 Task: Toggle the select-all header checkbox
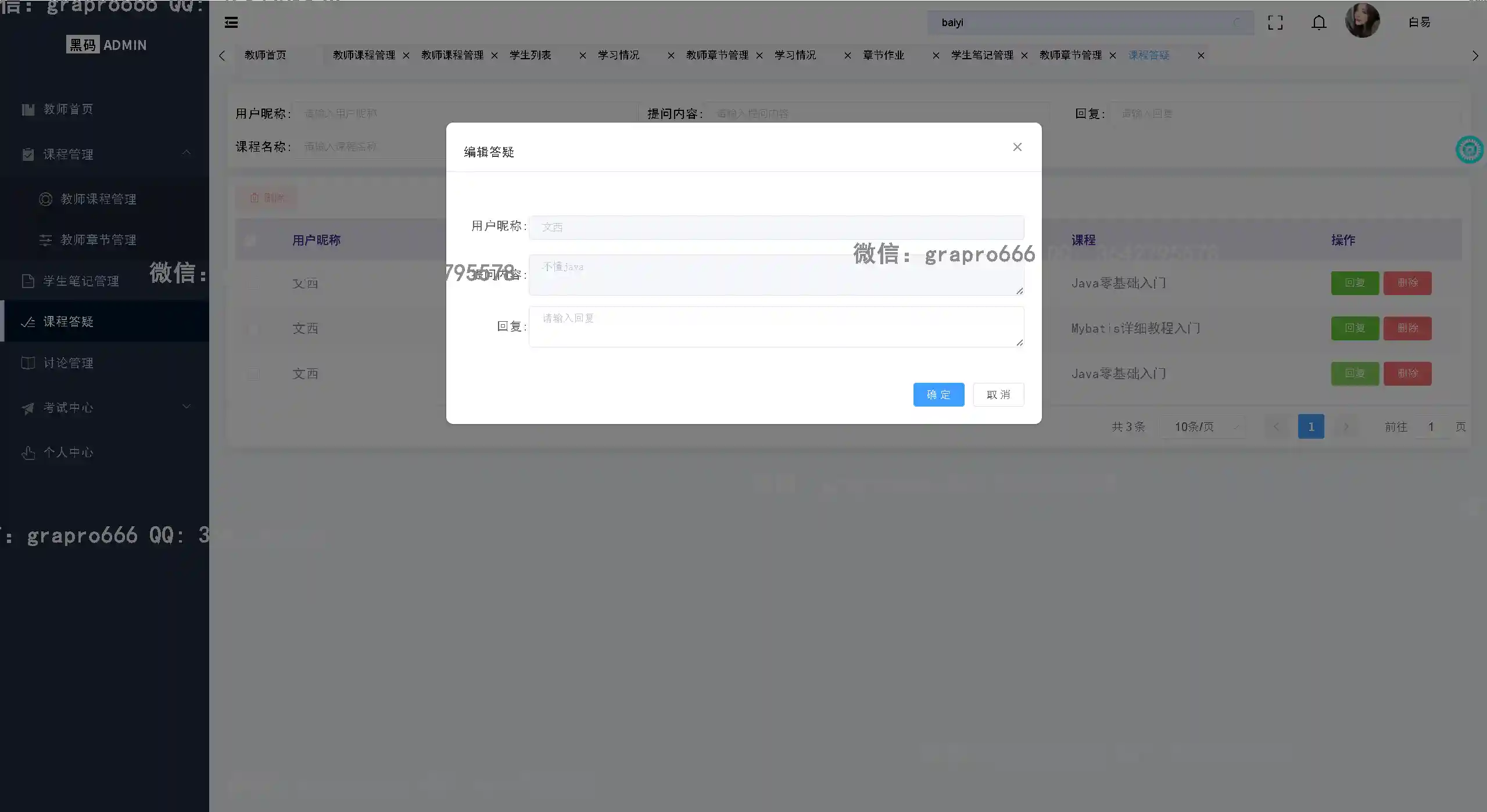pyautogui.click(x=250, y=240)
